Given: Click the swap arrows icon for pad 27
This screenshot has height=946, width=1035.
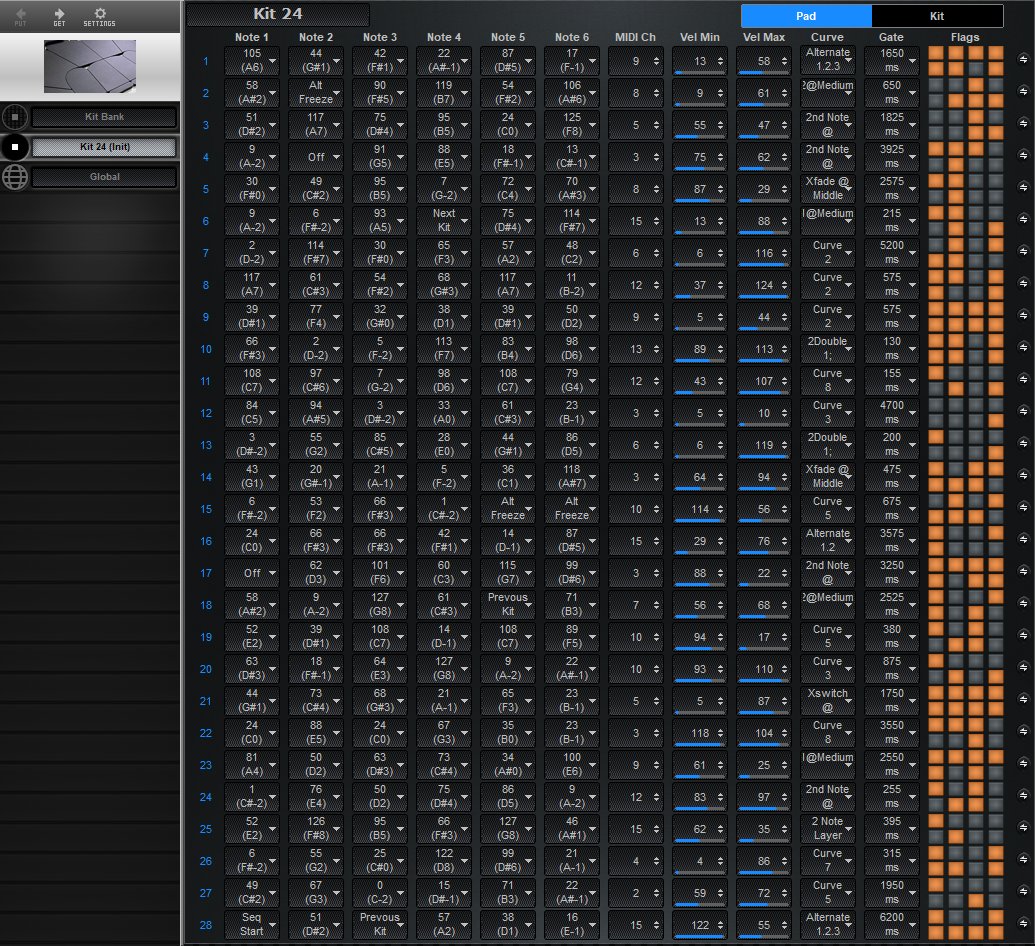Looking at the screenshot, I should pos(1023,893).
